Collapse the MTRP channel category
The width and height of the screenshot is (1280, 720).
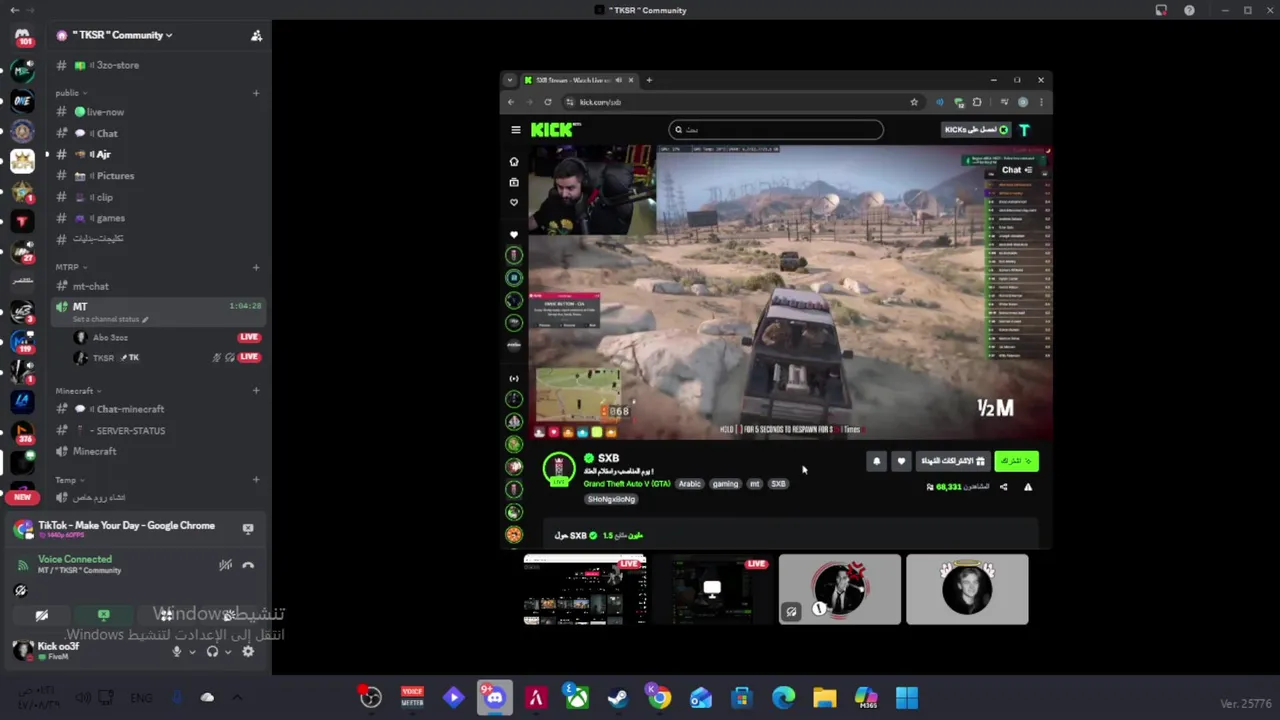(x=70, y=267)
